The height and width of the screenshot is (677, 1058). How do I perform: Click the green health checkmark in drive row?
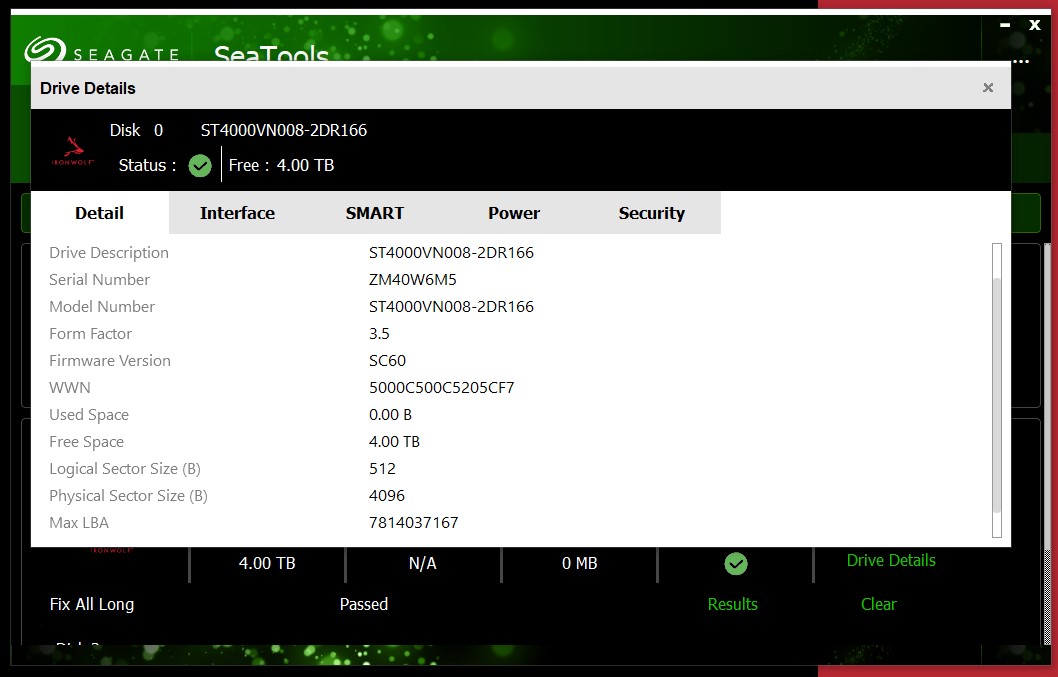click(x=736, y=564)
